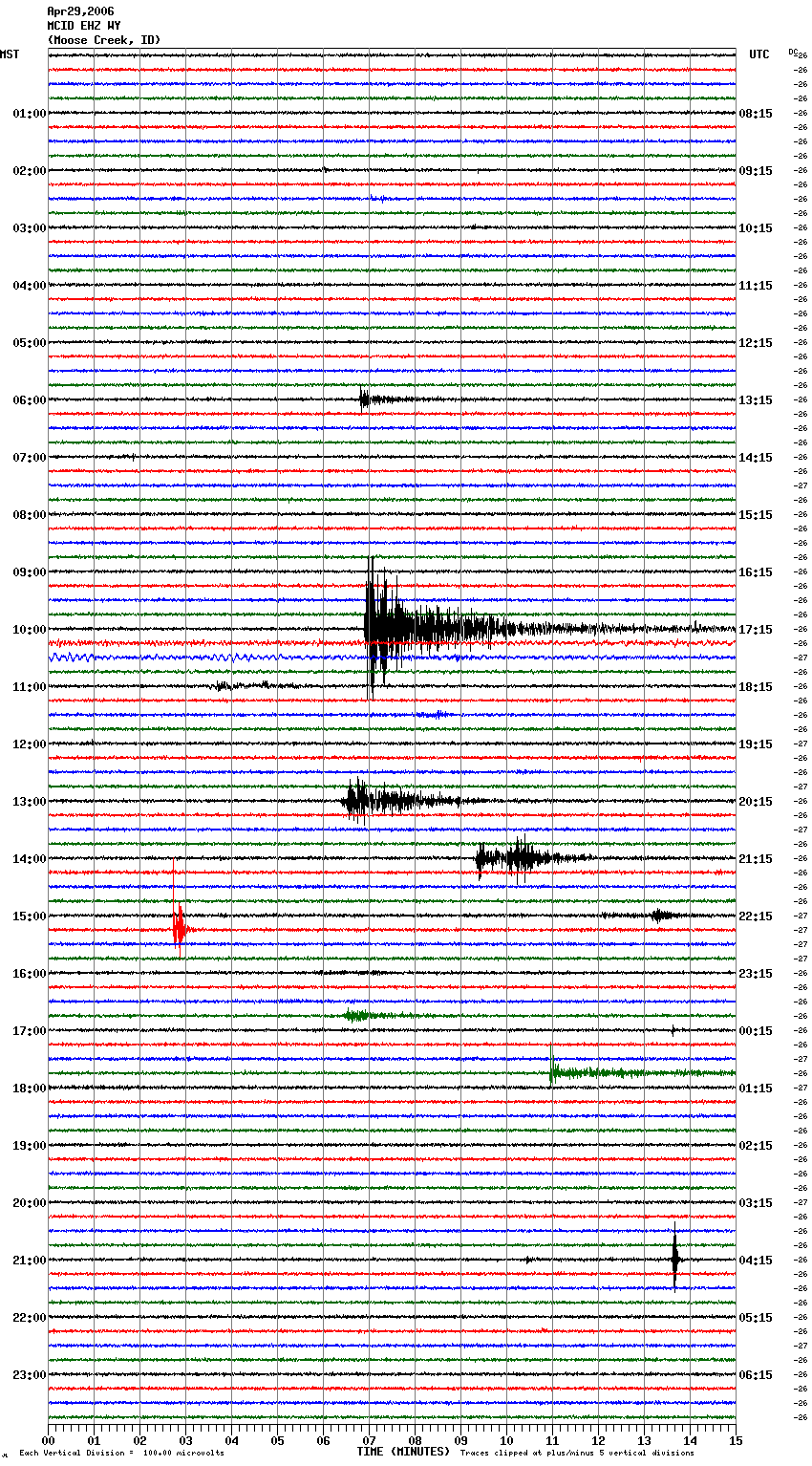Click the 15:15 UTC time label
812x1466 pixels.
(756, 515)
